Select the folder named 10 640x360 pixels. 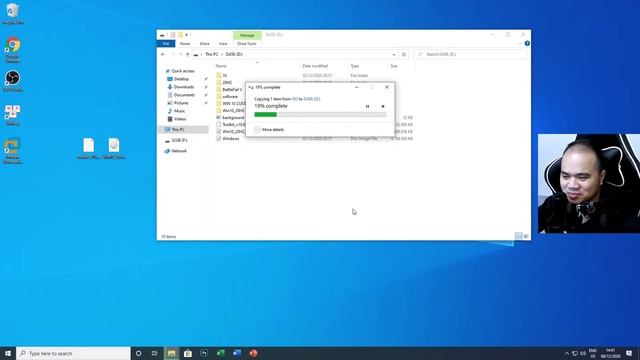(222, 76)
